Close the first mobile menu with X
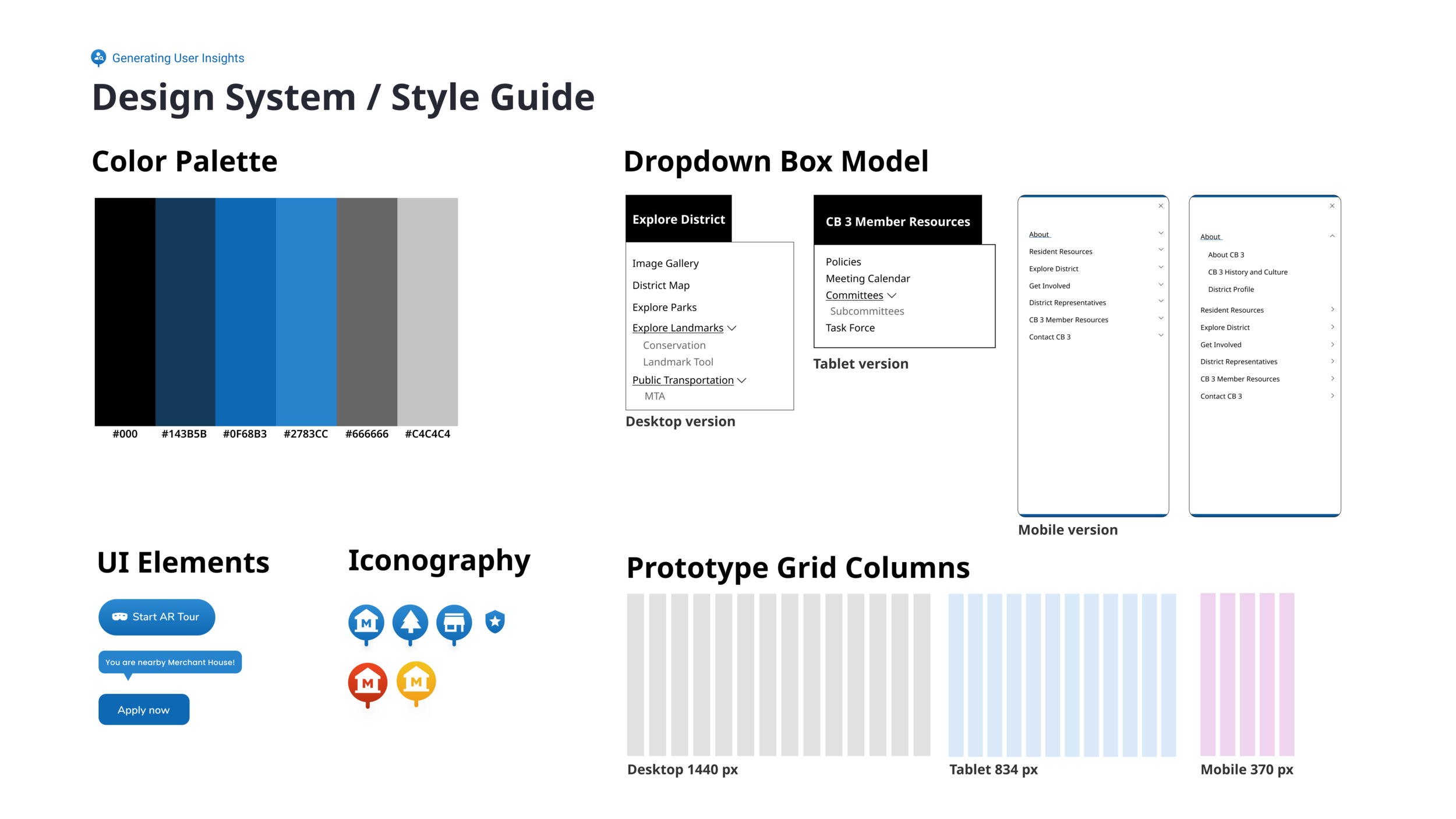The height and width of the screenshot is (819, 1456). click(1160, 206)
